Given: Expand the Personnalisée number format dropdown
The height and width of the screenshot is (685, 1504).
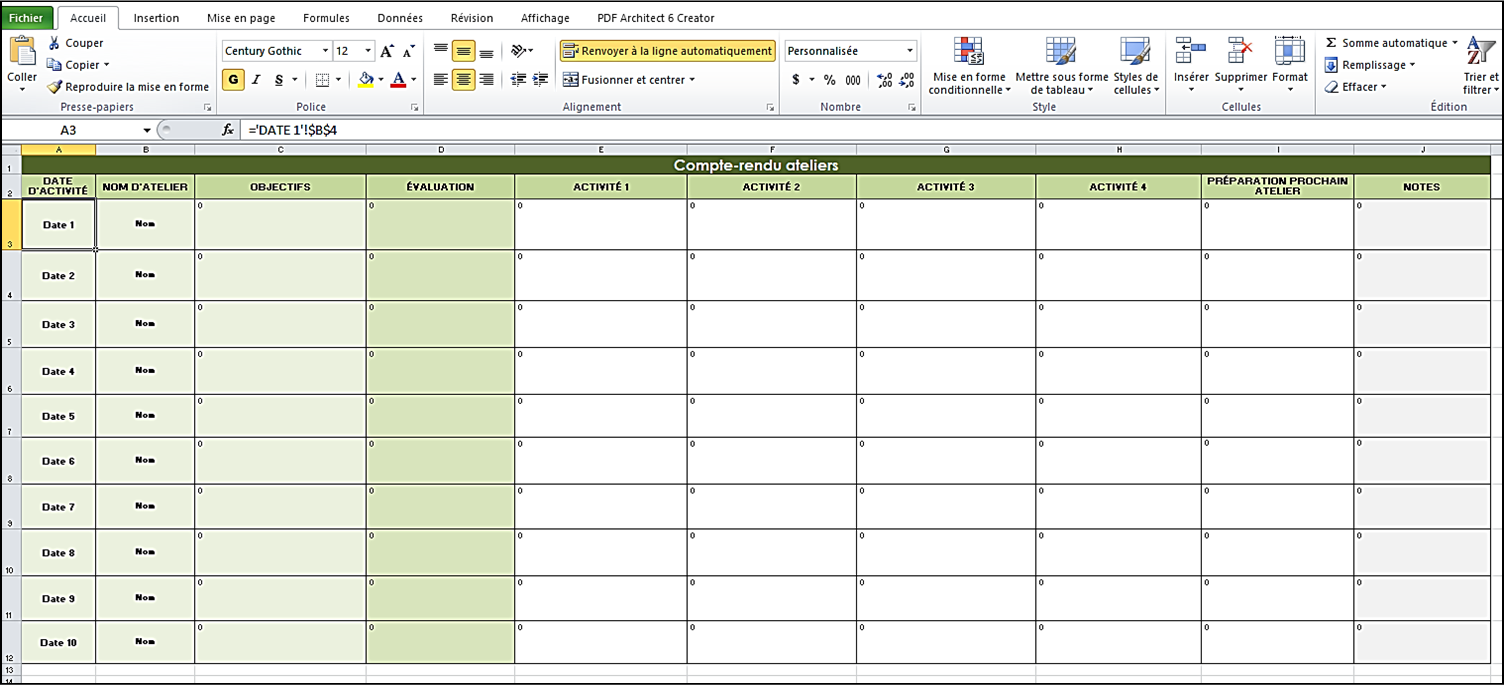Looking at the screenshot, I should pyautogui.click(x=910, y=51).
